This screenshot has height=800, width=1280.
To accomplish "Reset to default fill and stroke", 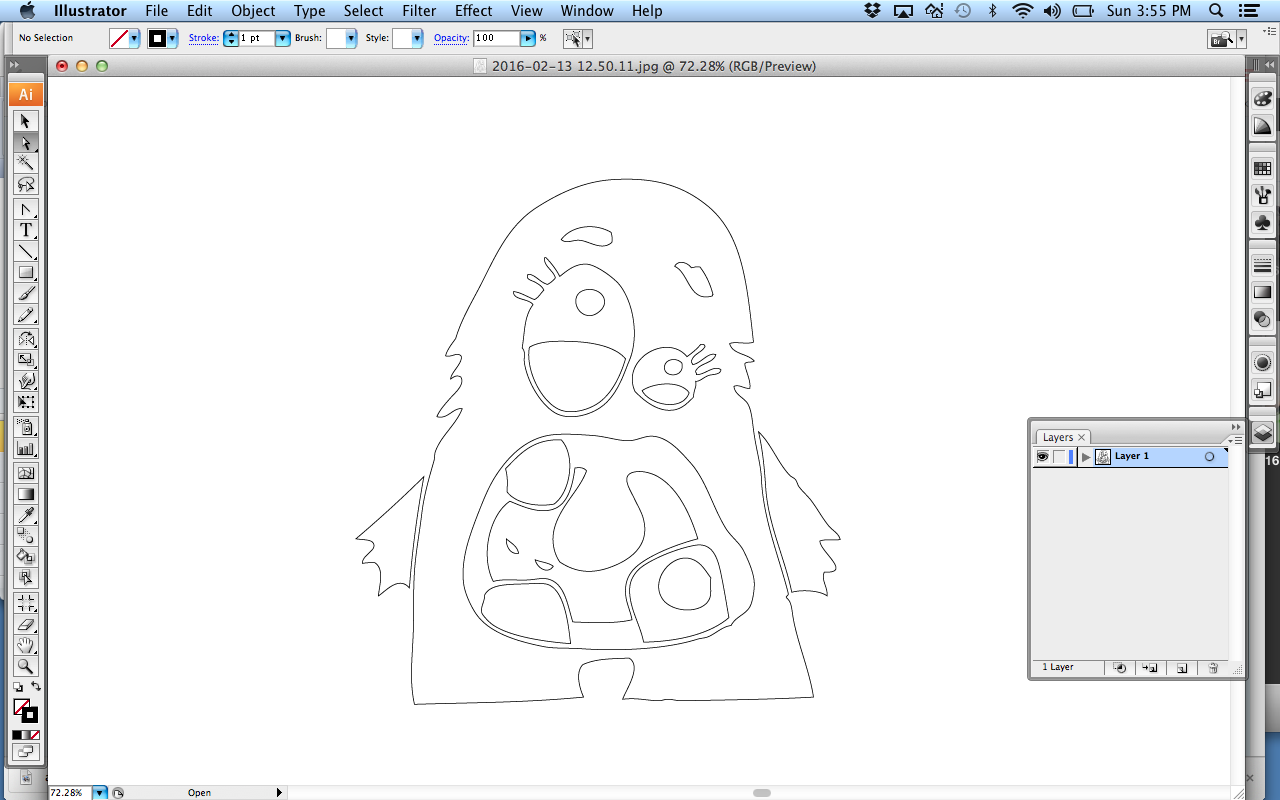I will click(x=18, y=687).
